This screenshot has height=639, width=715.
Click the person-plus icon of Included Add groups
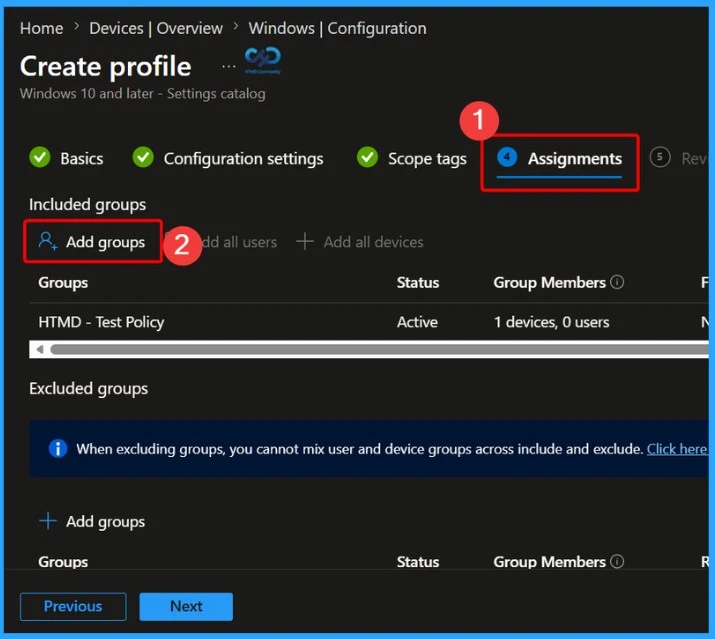pyautogui.click(x=47, y=241)
